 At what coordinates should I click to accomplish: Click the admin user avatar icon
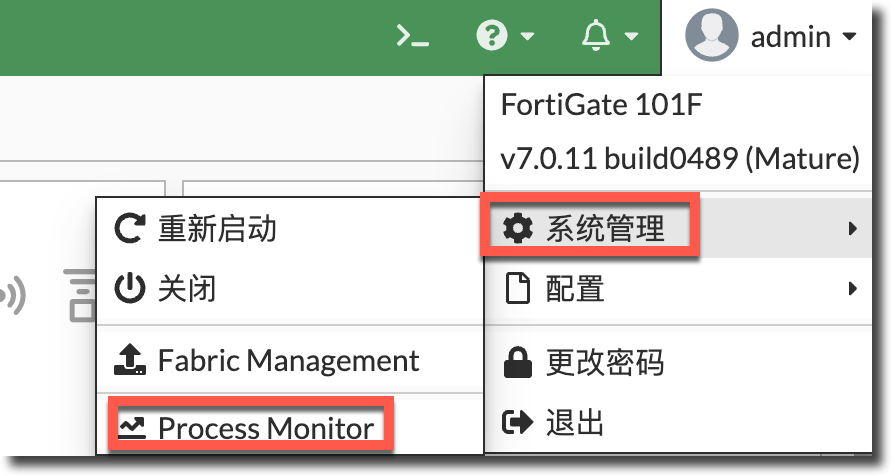click(x=711, y=36)
